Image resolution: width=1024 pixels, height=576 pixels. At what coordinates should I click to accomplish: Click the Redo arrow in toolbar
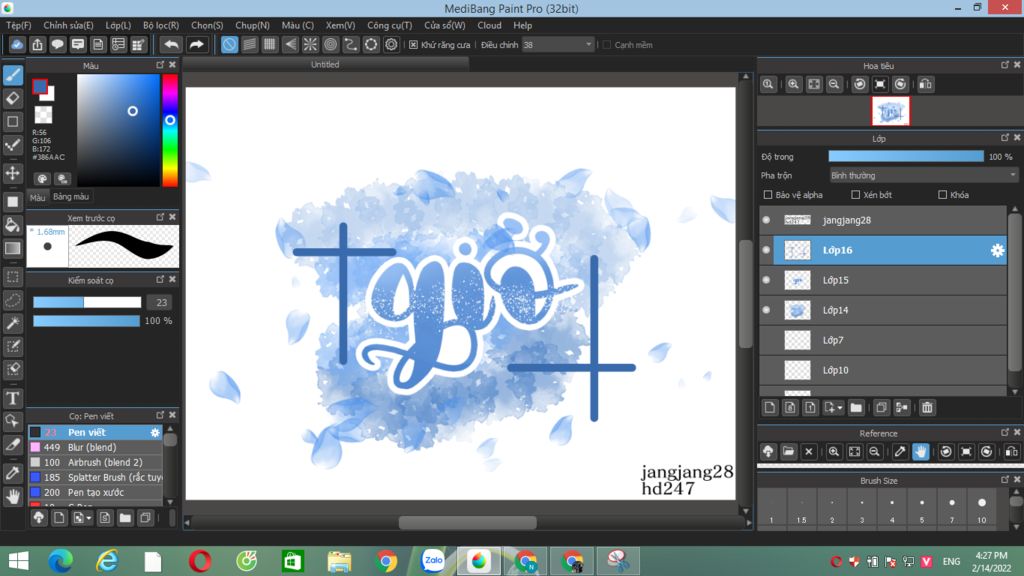click(x=196, y=44)
